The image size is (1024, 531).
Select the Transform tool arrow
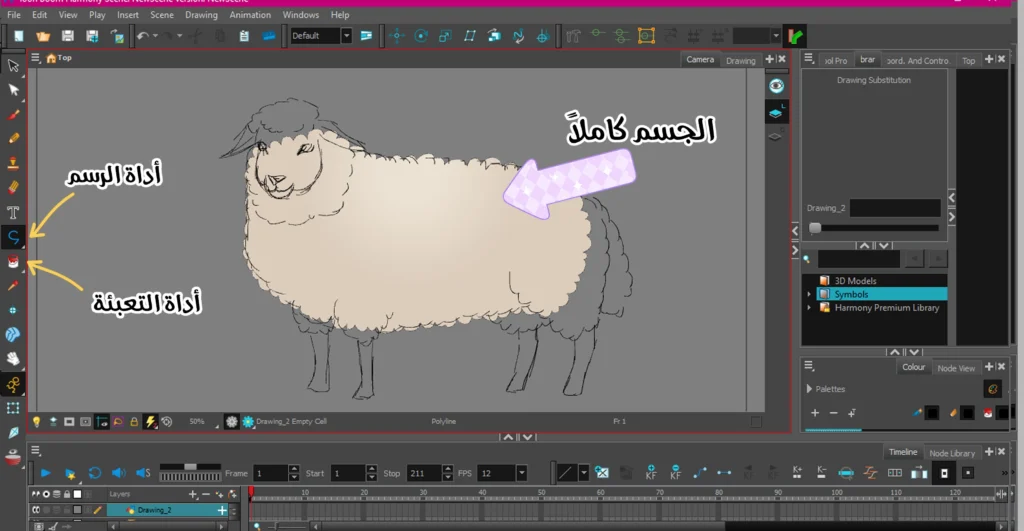point(13,65)
